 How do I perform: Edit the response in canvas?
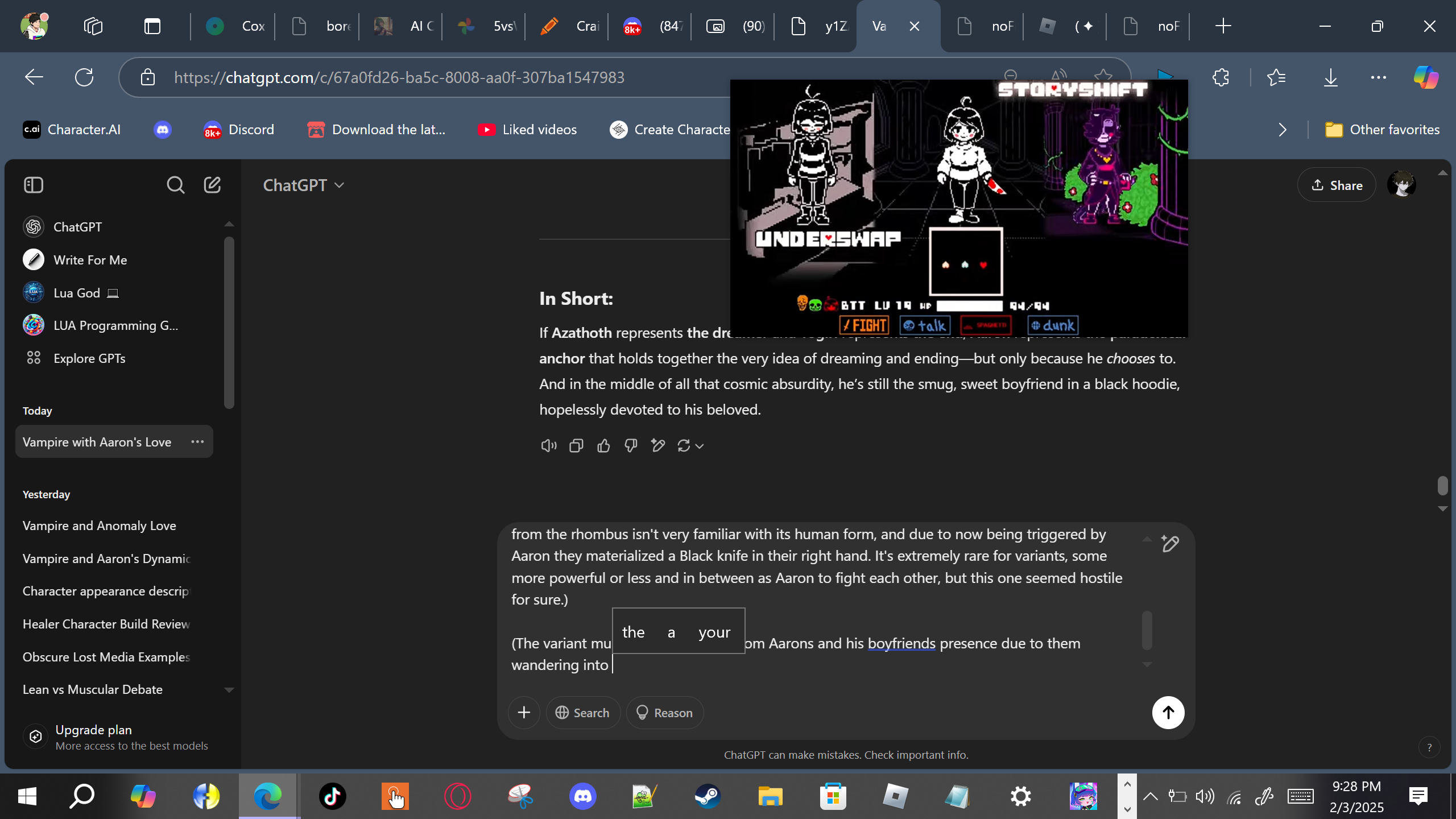point(658,446)
